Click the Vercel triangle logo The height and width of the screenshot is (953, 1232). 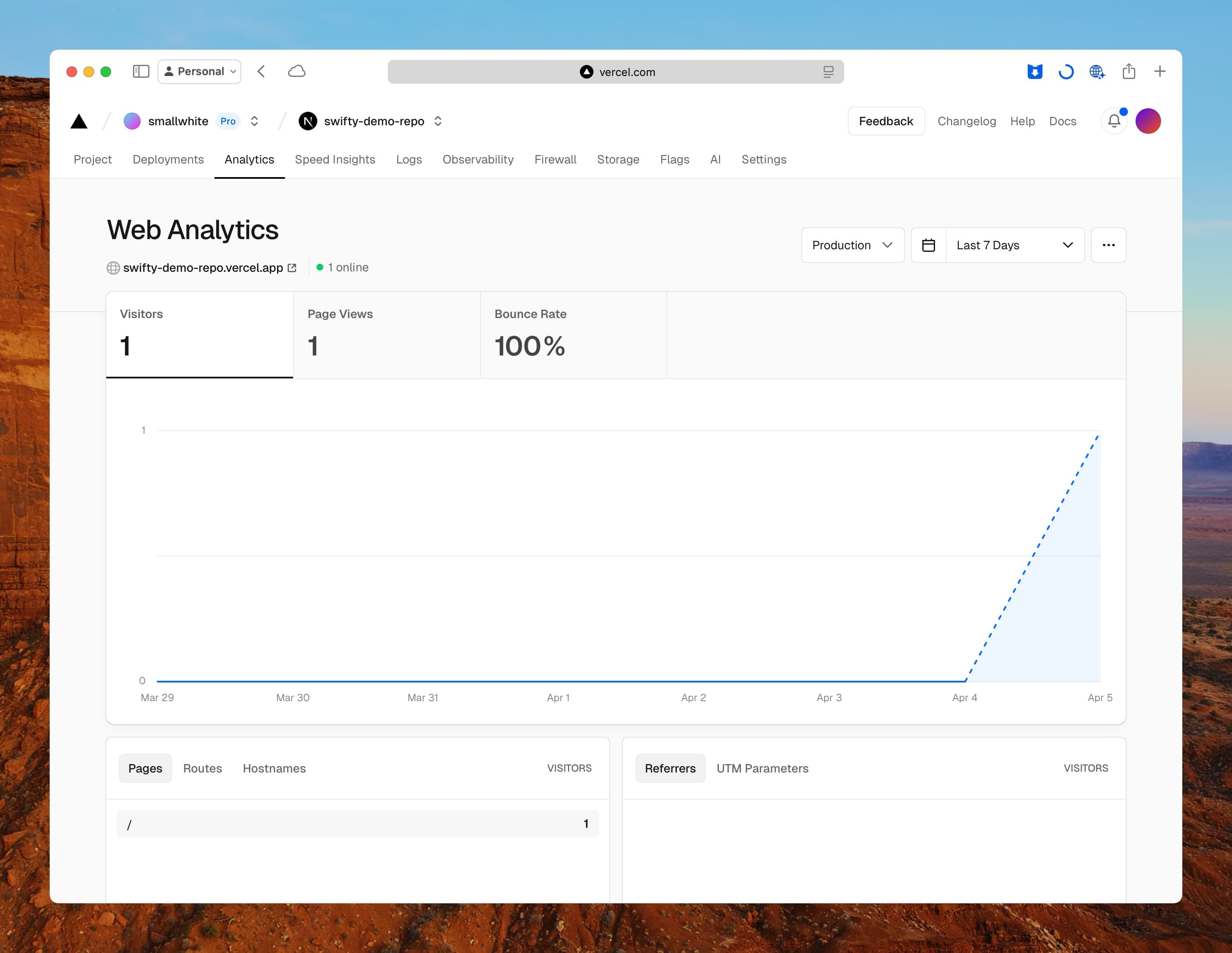(79, 121)
